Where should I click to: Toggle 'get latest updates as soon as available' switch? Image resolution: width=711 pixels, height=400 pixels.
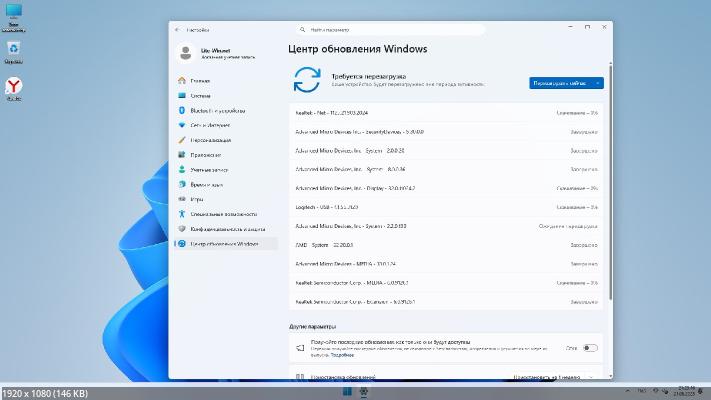[589, 348]
